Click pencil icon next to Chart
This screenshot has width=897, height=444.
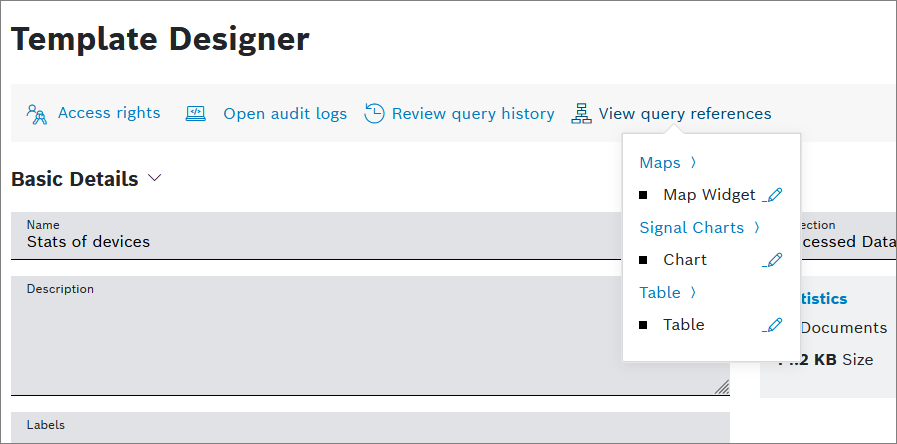click(x=772, y=260)
